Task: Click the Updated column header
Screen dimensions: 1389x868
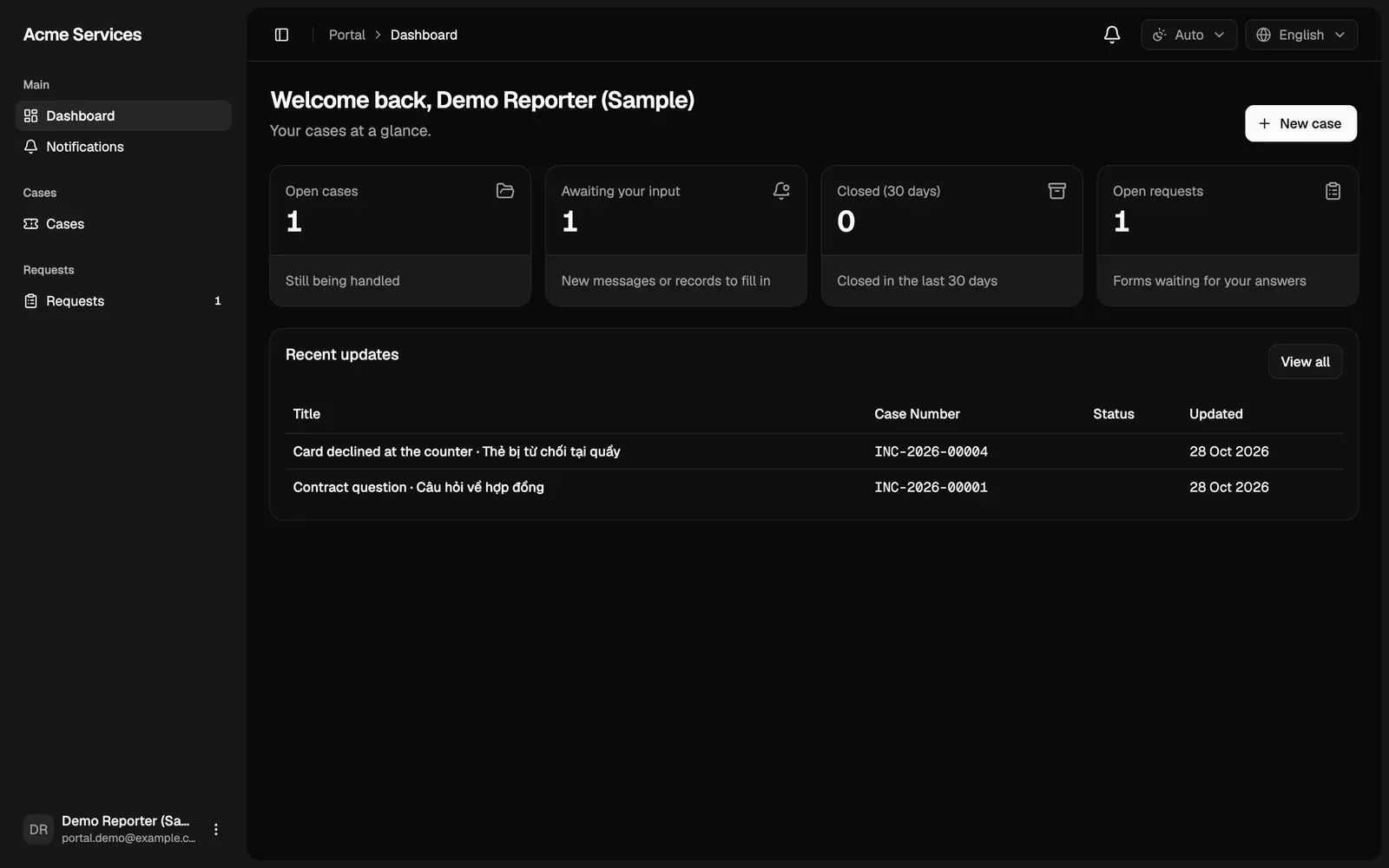Action: [x=1215, y=414]
